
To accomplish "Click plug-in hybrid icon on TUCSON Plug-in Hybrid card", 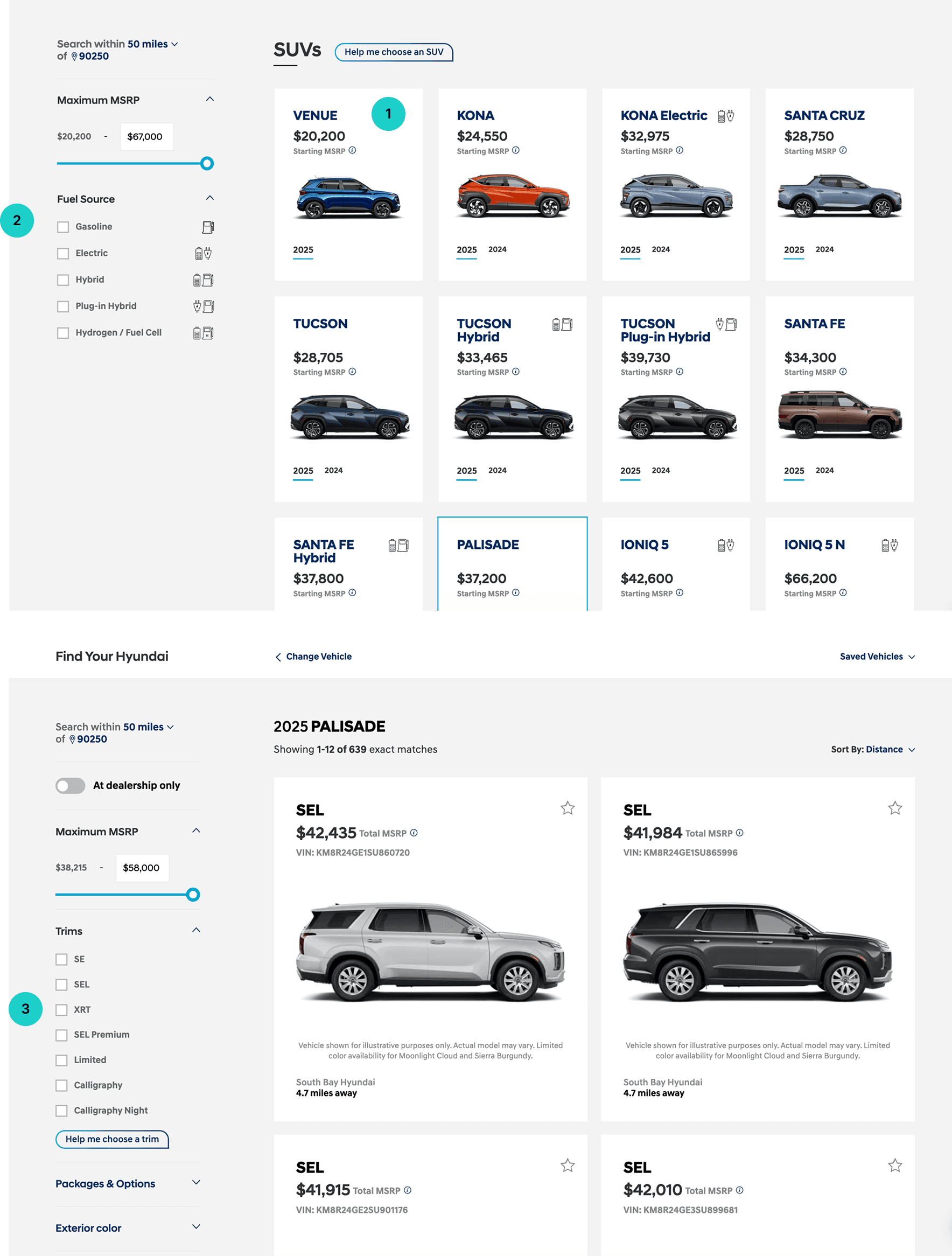I will 726,324.
